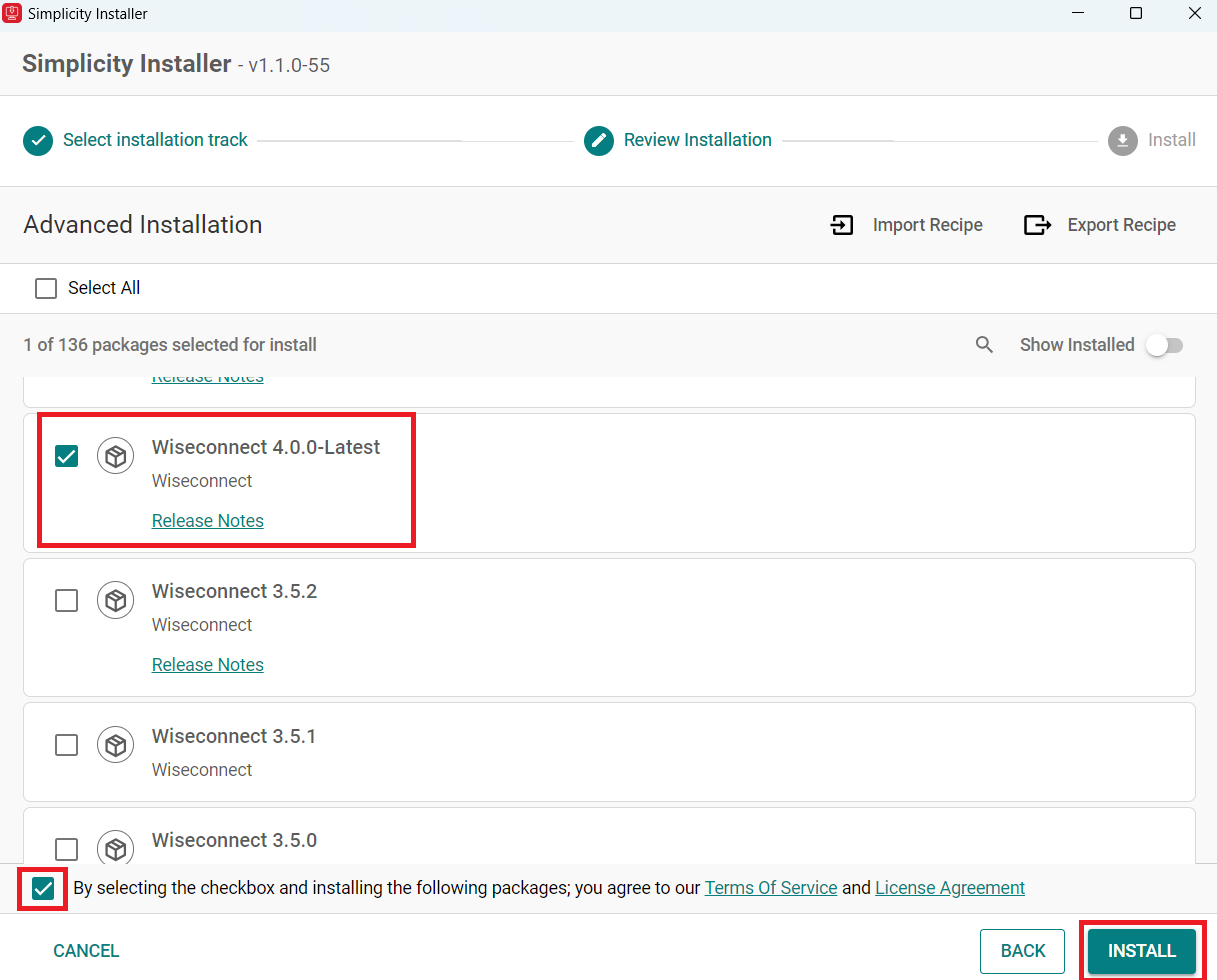Click the package icon beside Wiseconnect 3.5.1
The width and height of the screenshot is (1217, 980).
pos(115,744)
